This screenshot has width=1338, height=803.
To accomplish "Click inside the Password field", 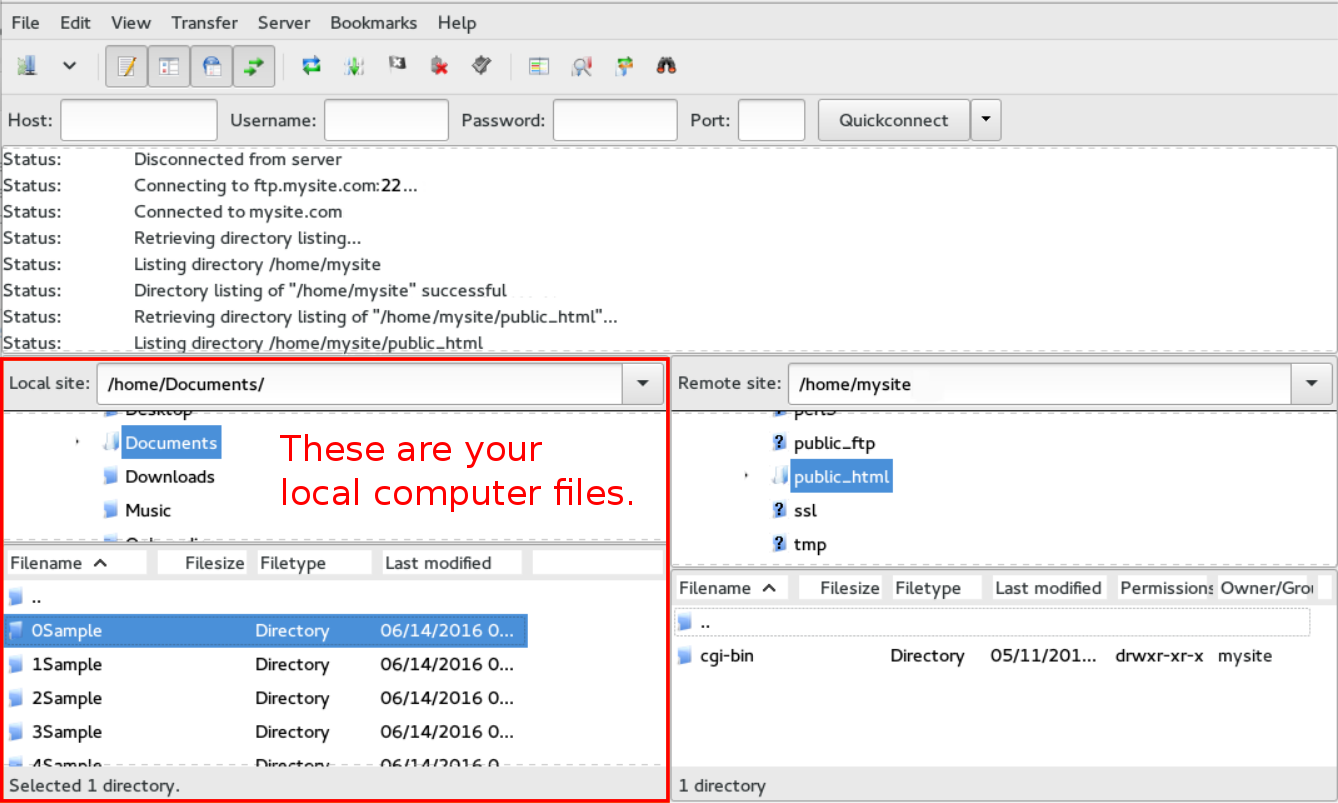I will point(614,119).
